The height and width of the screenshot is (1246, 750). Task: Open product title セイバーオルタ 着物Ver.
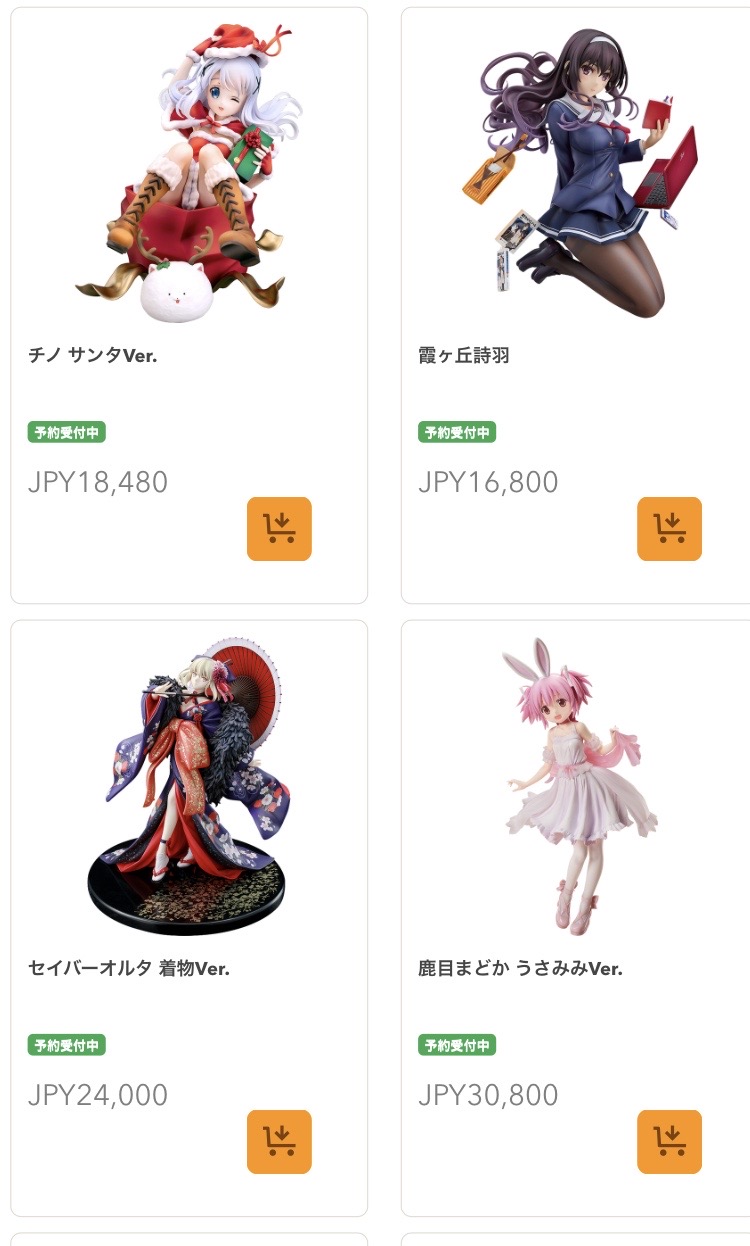[x=129, y=968]
